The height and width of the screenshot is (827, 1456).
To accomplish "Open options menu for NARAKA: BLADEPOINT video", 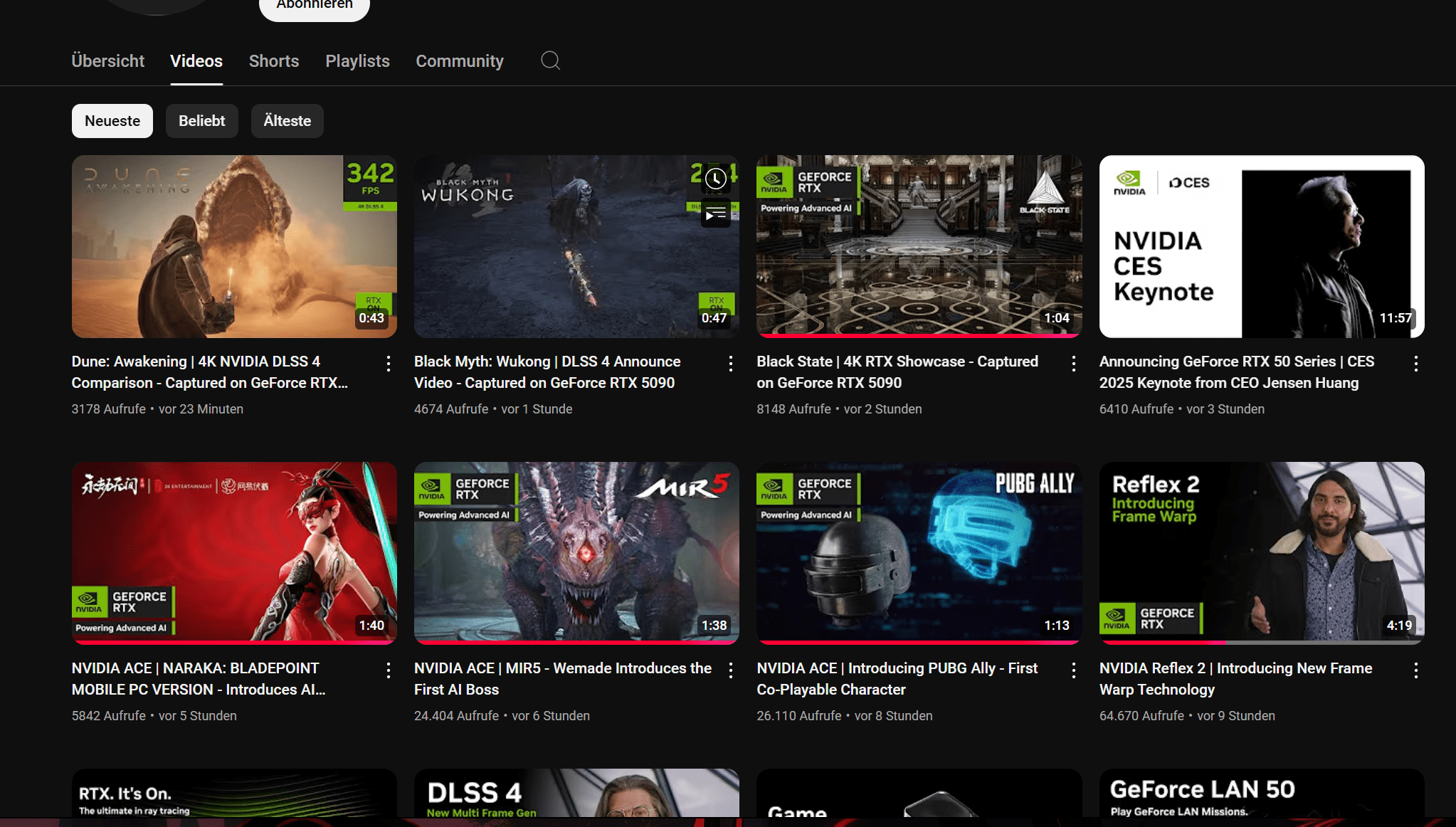I will coord(388,670).
